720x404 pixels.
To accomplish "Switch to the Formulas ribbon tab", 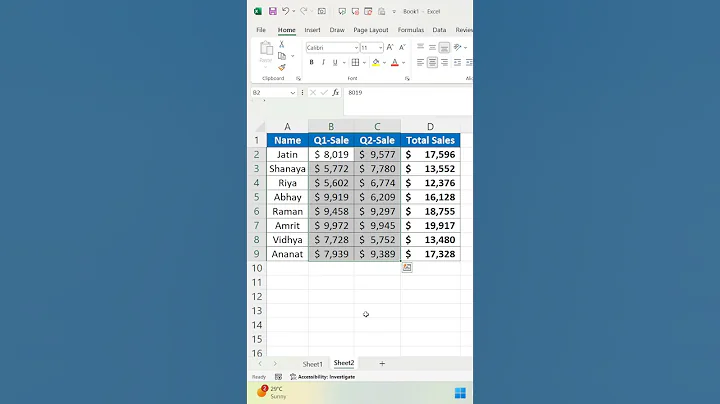I will point(411,30).
